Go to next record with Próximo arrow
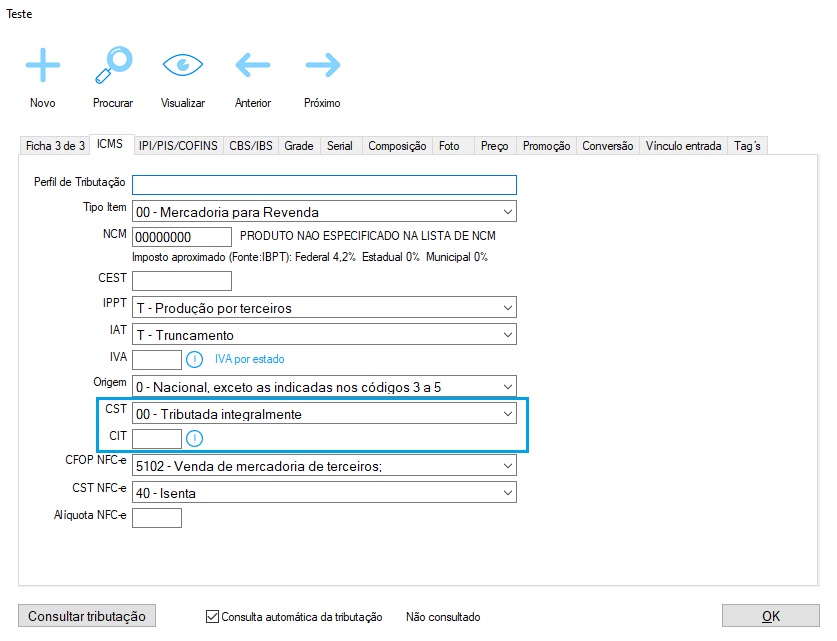This screenshot has height=641, width=837. pyautogui.click(x=322, y=66)
